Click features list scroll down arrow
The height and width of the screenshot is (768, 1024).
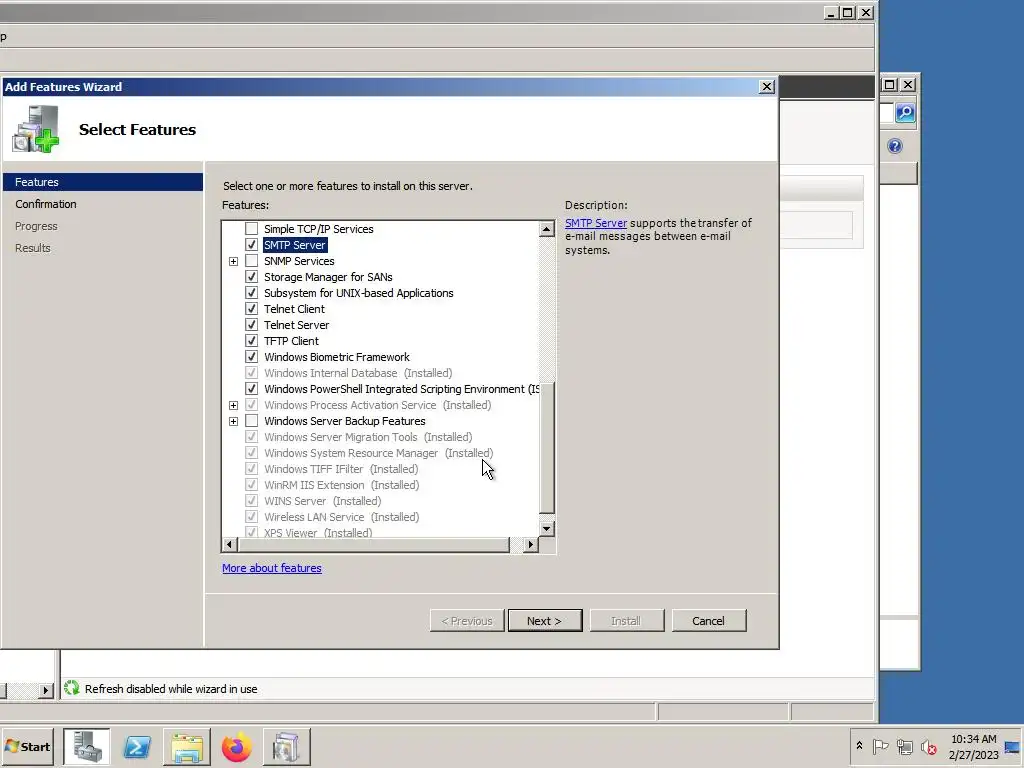(x=547, y=528)
